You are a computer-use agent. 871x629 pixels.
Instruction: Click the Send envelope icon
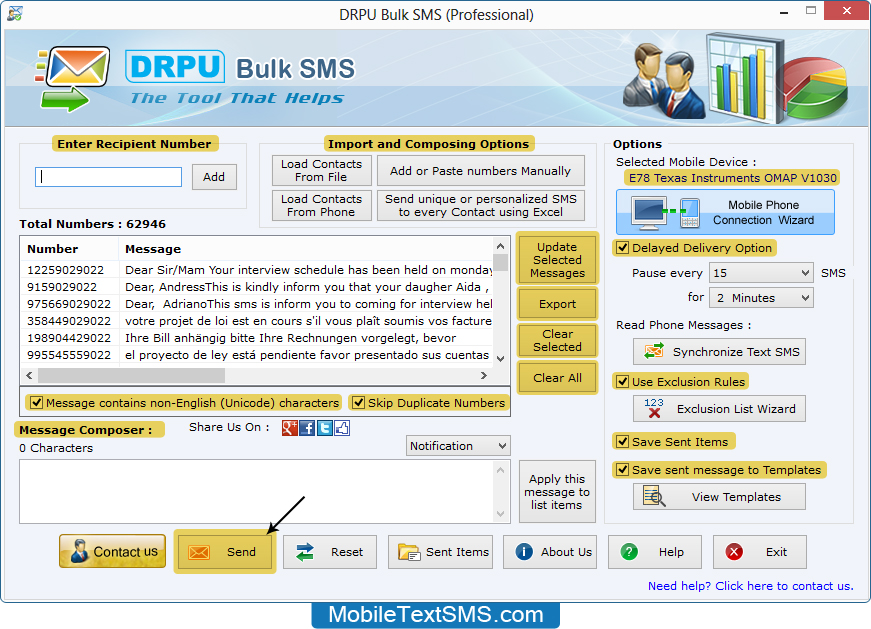pyautogui.click(x=199, y=552)
